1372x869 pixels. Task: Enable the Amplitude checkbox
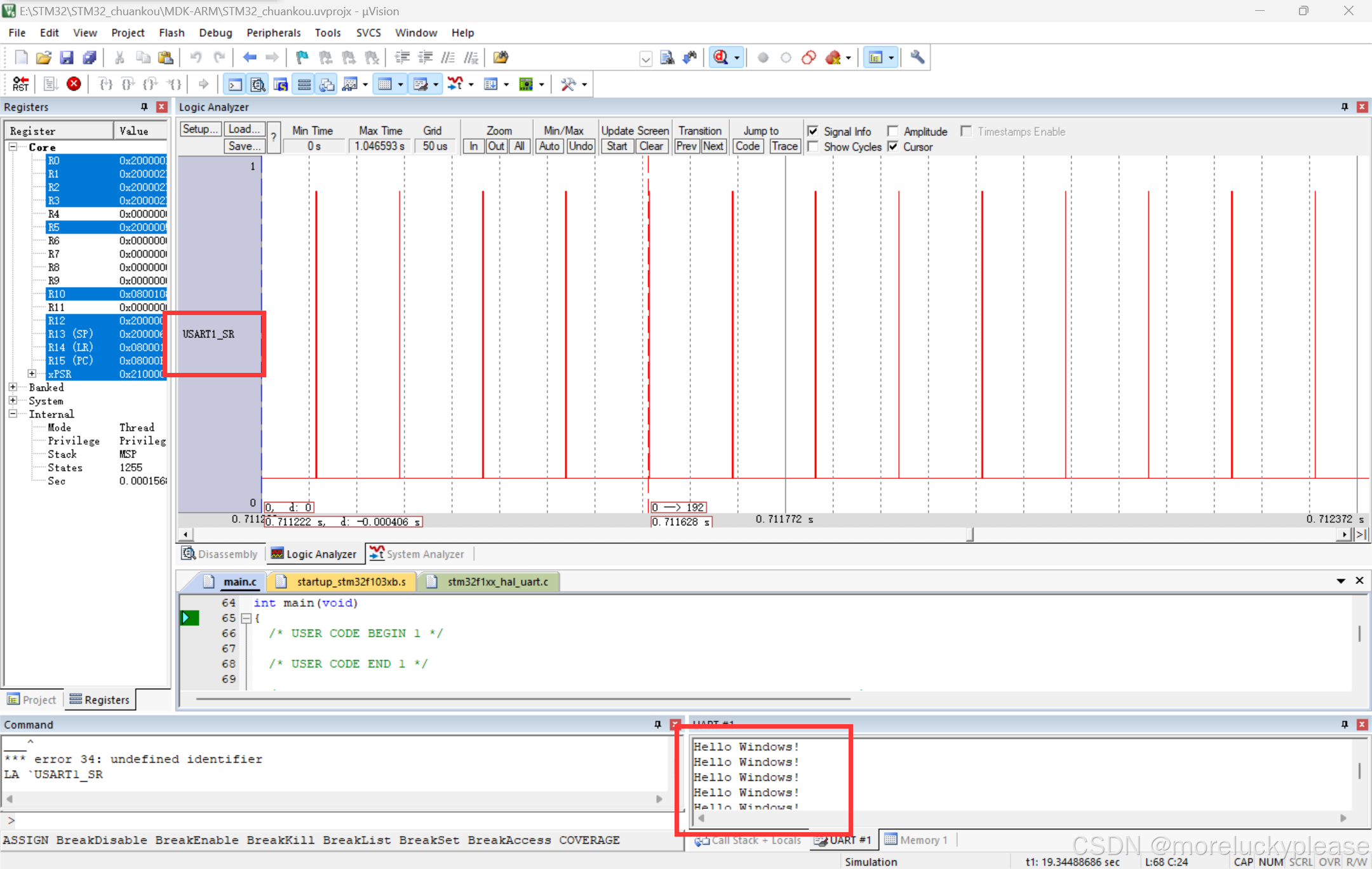click(x=892, y=131)
